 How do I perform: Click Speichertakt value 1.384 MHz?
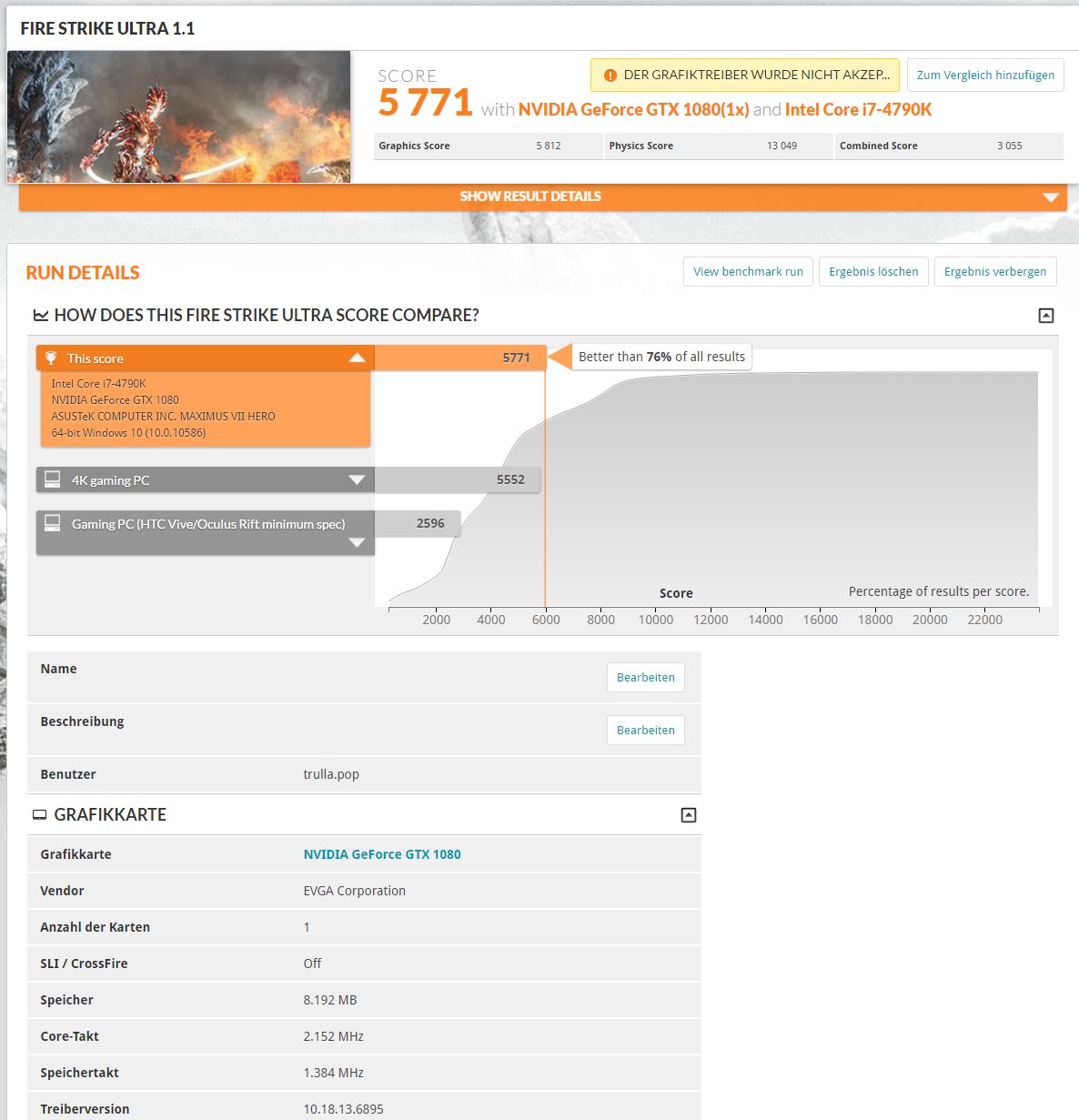[x=334, y=1073]
